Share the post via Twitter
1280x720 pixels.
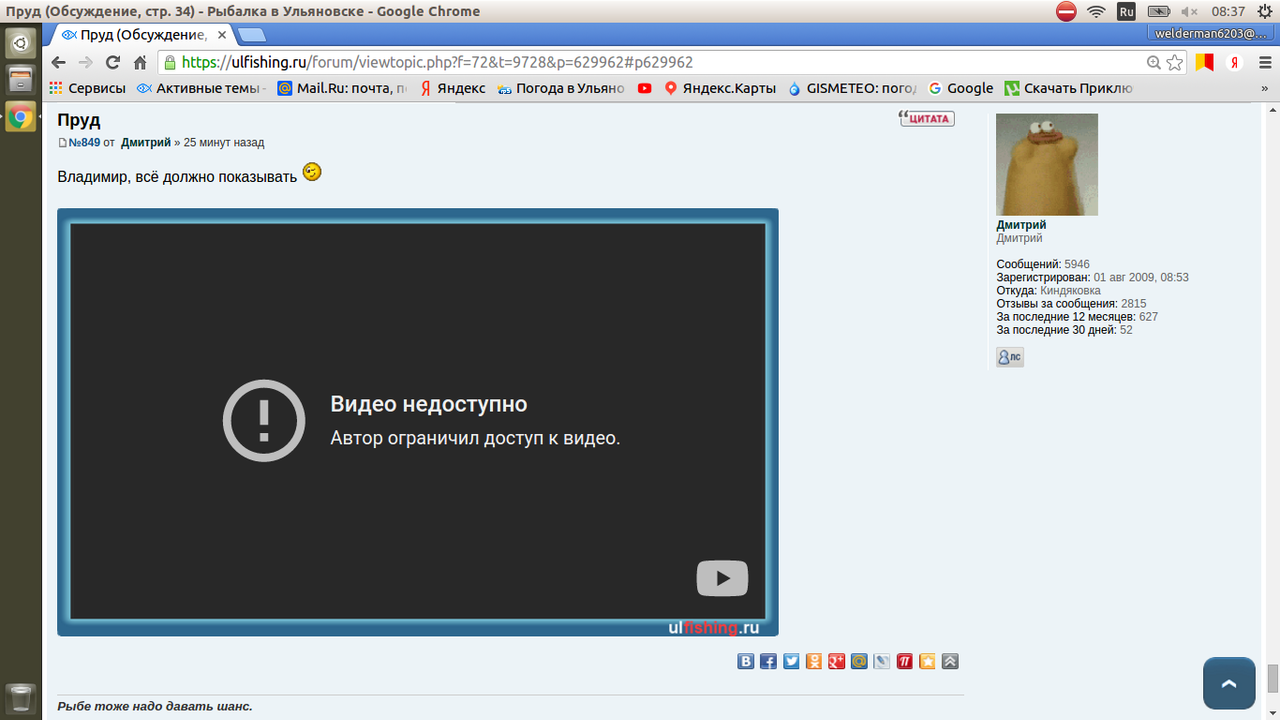[x=790, y=661]
